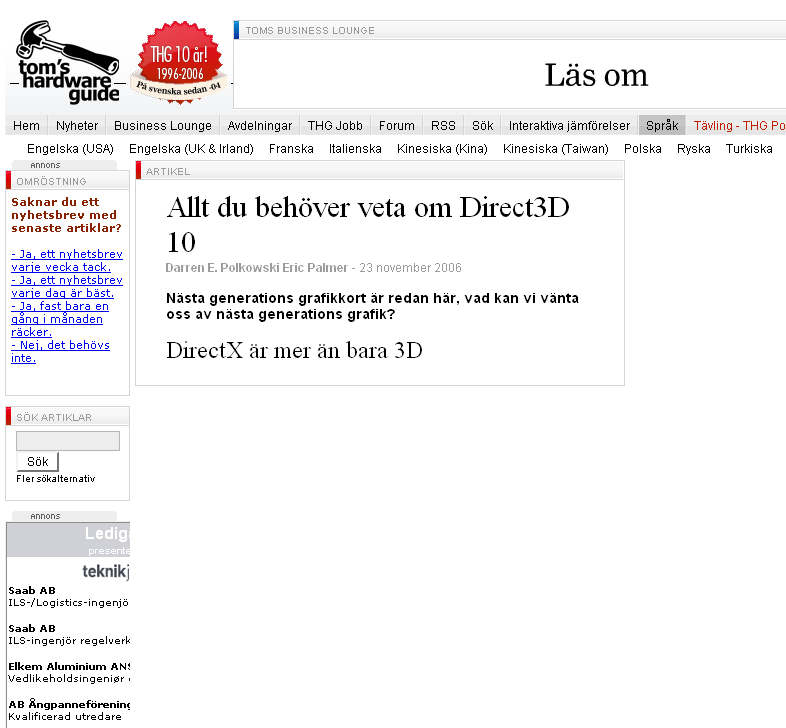Choose the Polska language link

coord(643,149)
